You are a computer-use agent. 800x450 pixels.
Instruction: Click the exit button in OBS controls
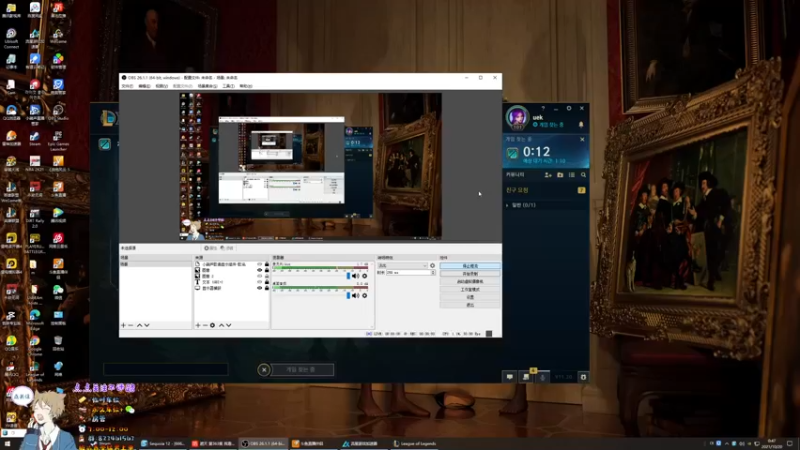pos(470,305)
